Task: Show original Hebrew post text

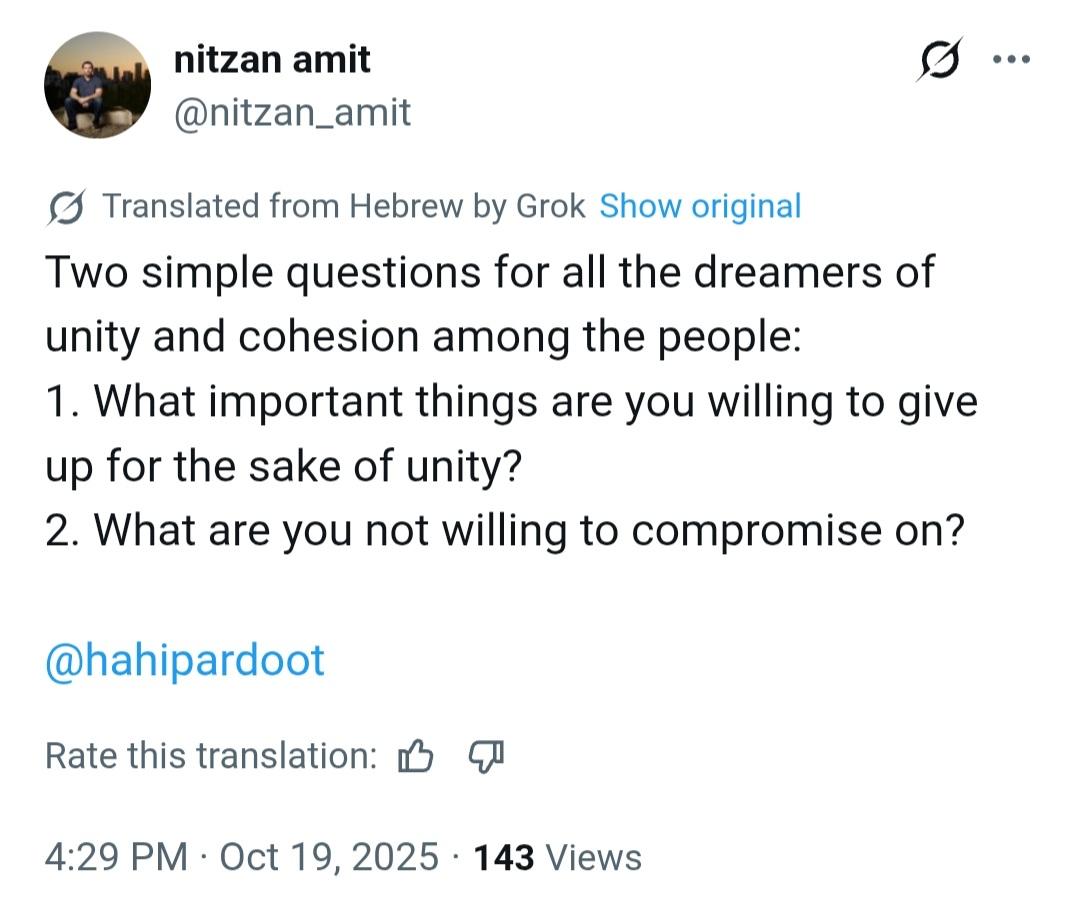Action: point(700,207)
